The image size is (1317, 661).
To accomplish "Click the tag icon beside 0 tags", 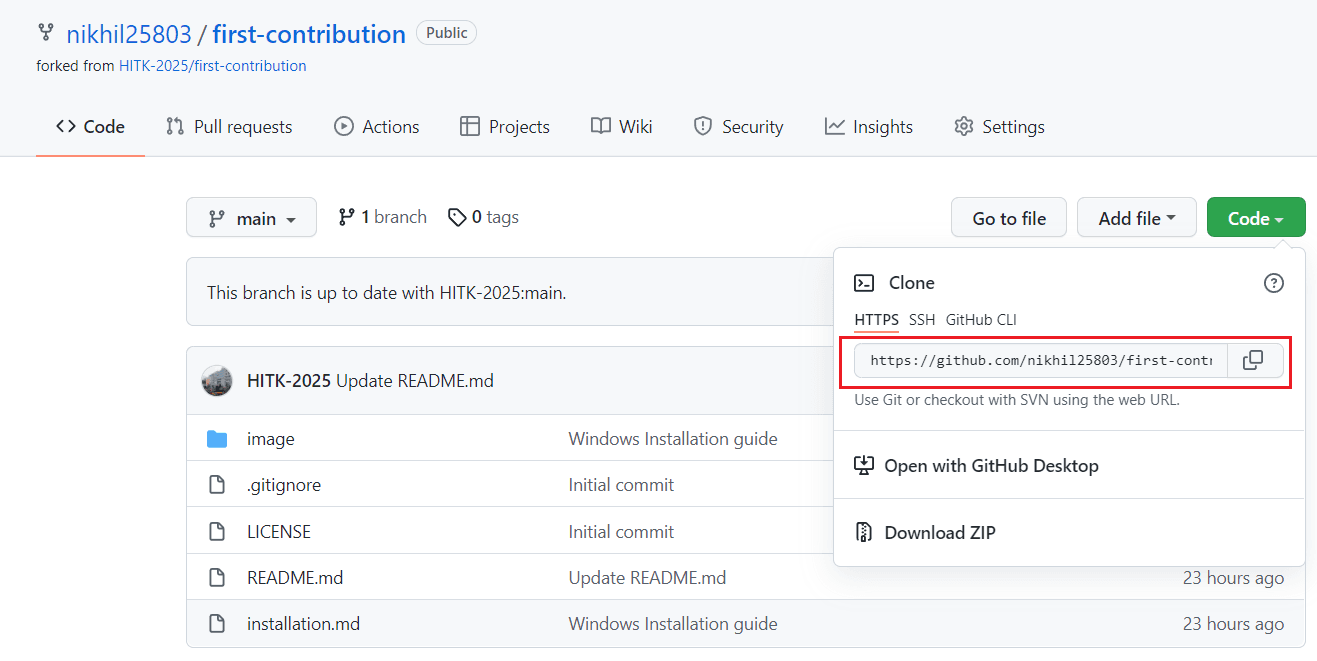I will [457, 217].
